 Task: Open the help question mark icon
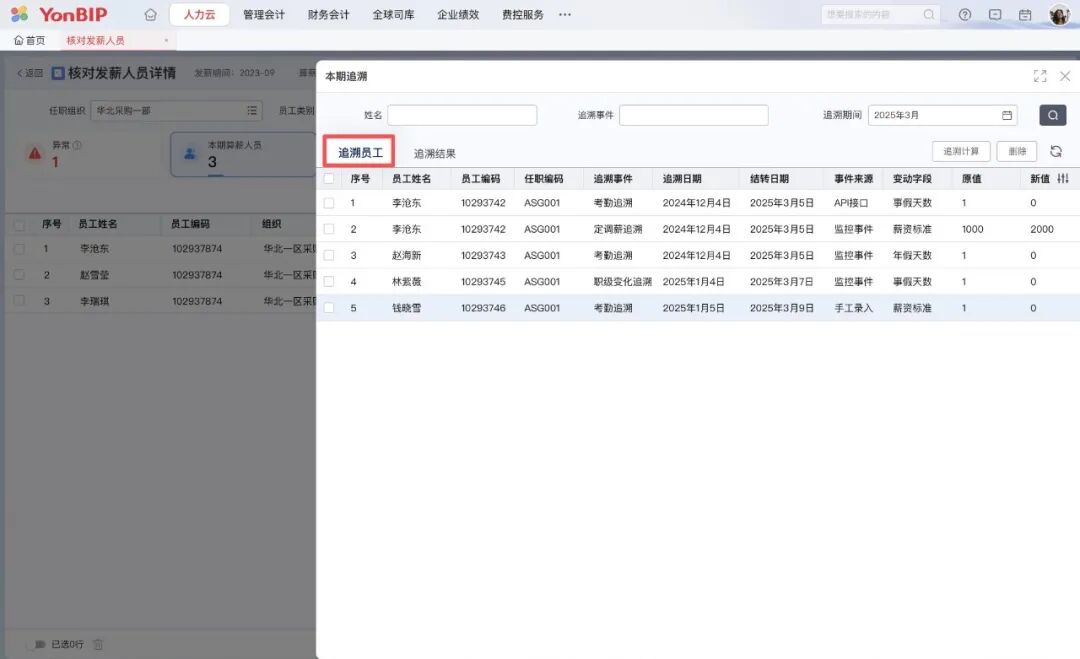coord(964,15)
